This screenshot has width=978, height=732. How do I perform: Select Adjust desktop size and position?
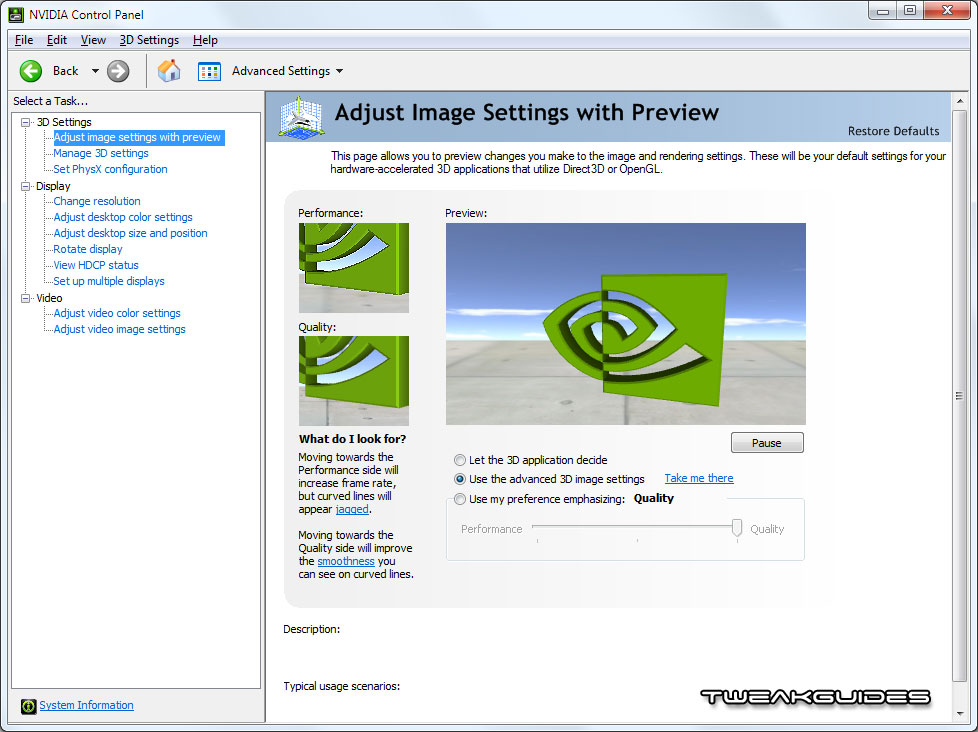pyautogui.click(x=130, y=233)
